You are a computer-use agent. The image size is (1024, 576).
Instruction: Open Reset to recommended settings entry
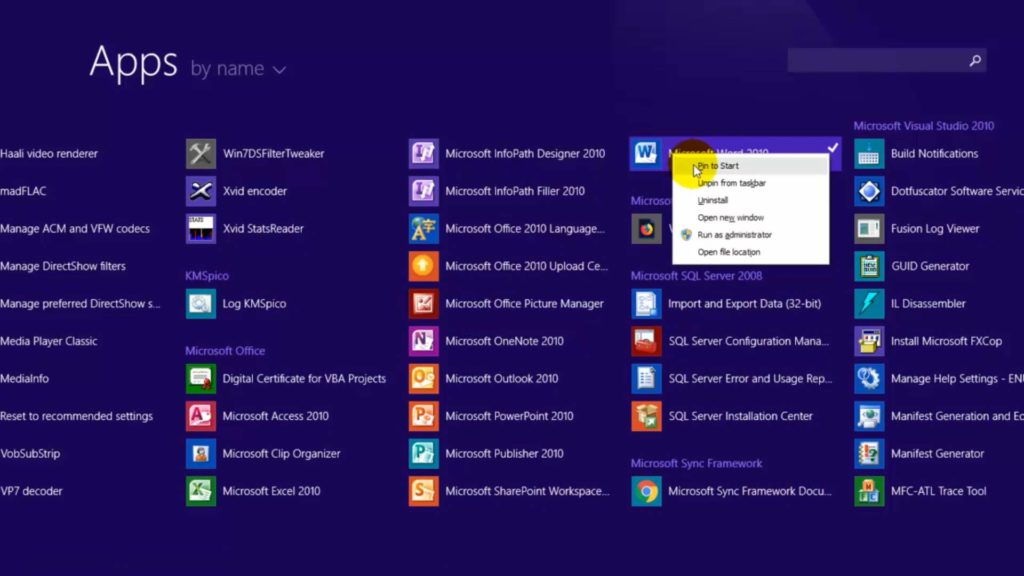[x=76, y=416]
